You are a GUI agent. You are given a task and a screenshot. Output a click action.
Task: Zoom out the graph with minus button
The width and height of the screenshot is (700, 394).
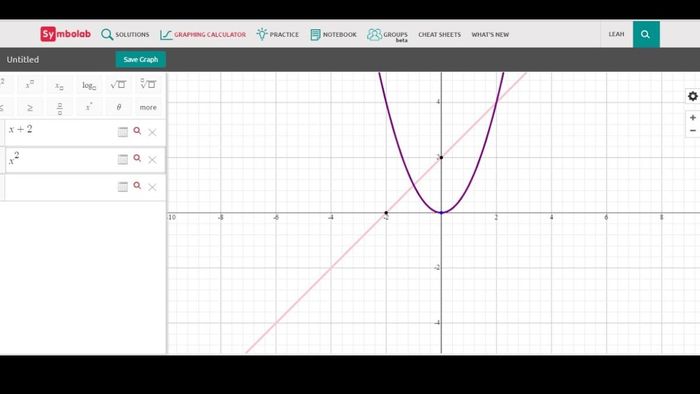pyautogui.click(x=693, y=131)
